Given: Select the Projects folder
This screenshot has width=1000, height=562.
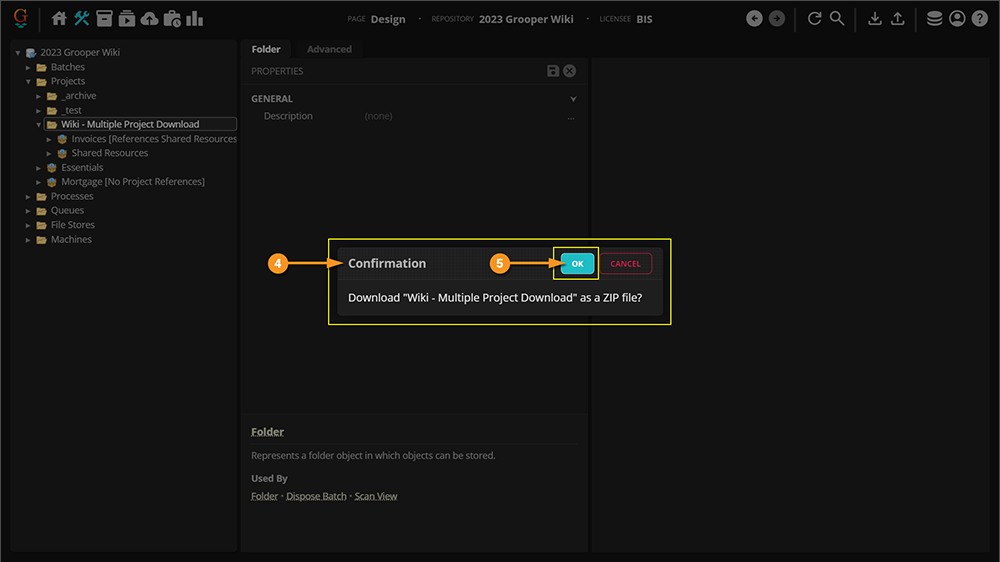Looking at the screenshot, I should click(x=68, y=81).
